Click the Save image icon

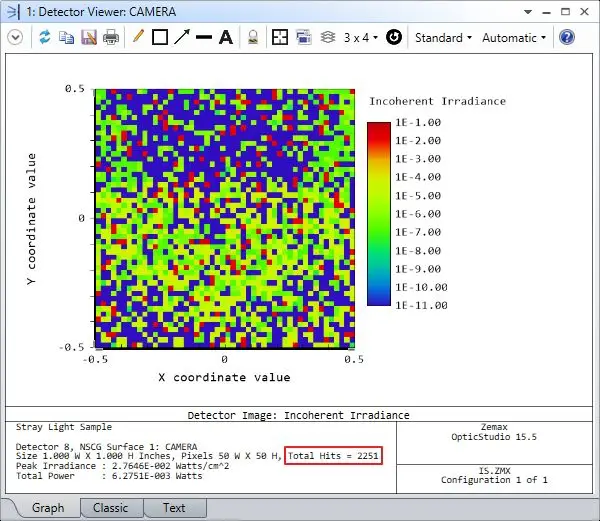[x=88, y=37]
